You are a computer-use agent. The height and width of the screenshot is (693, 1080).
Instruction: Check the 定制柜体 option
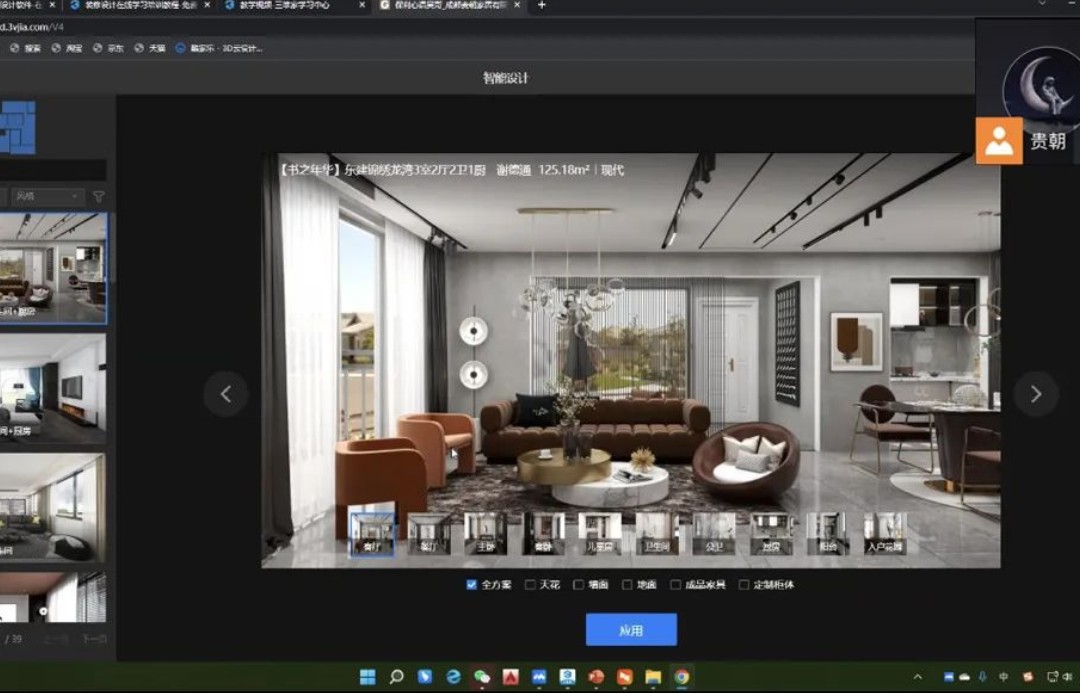tap(743, 585)
